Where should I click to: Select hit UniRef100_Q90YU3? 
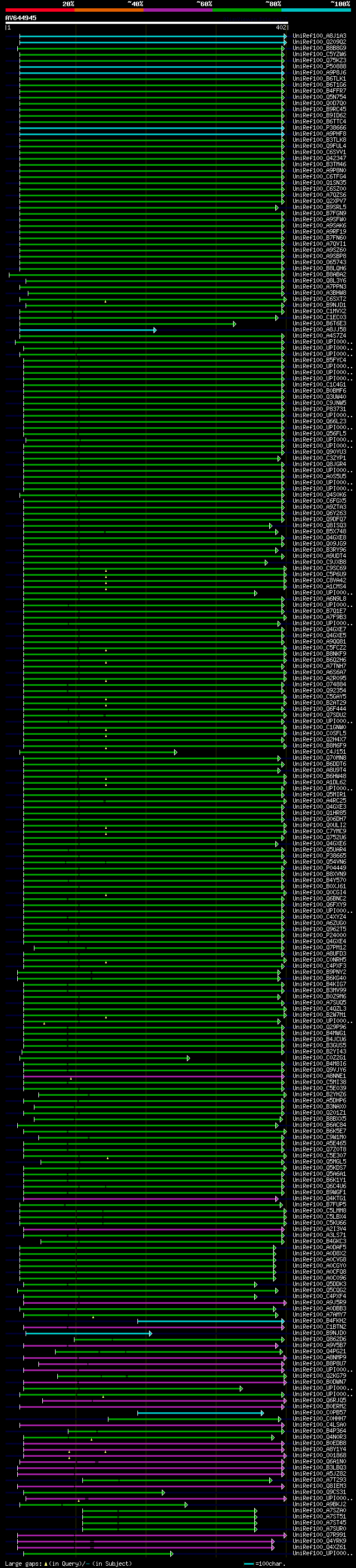click(x=319, y=452)
